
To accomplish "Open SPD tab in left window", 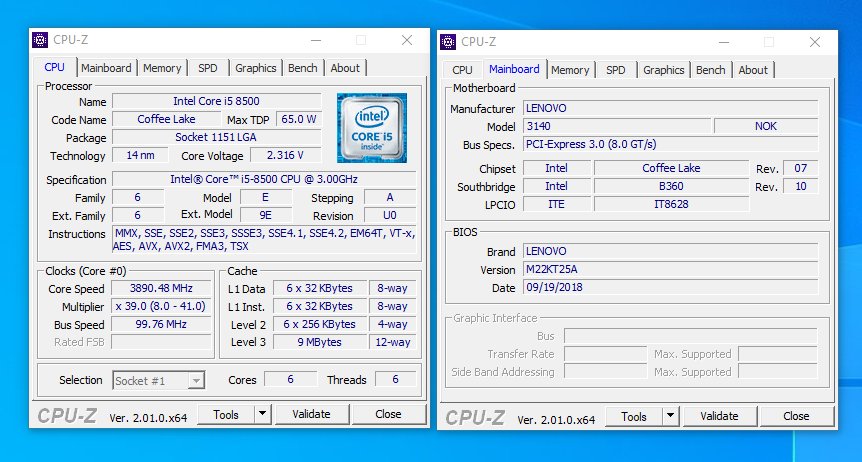I will (x=208, y=68).
